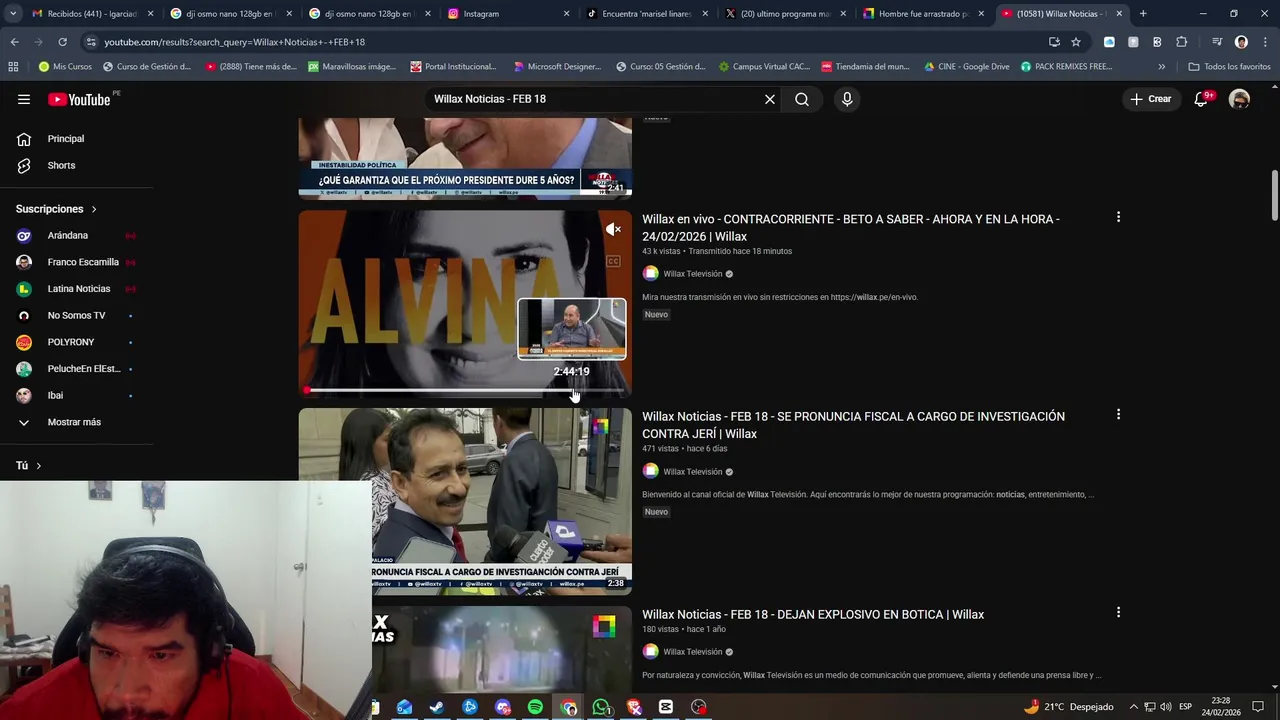Clear the search query with the X
The image size is (1280, 720).
770,99
